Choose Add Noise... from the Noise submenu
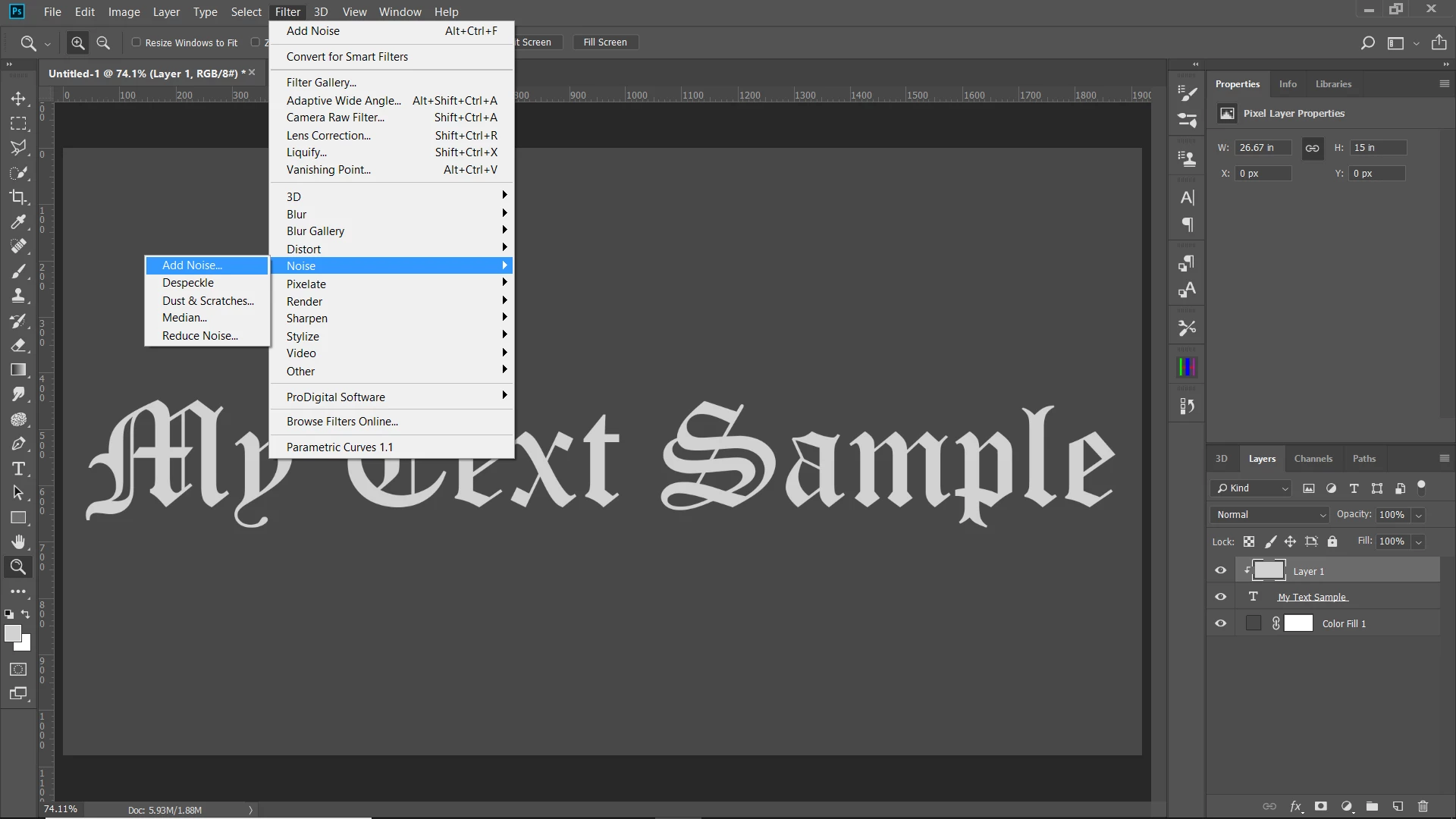 point(192,265)
